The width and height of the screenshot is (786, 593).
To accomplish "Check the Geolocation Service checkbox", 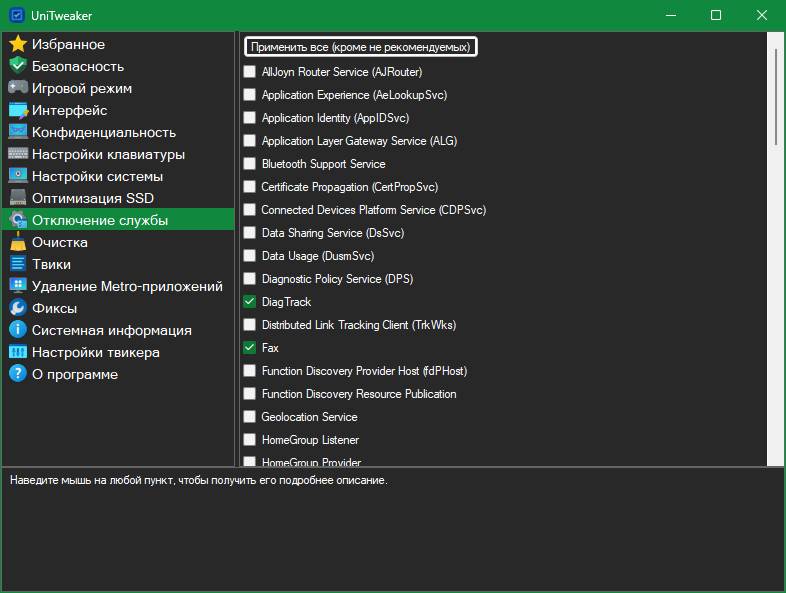I will (250, 417).
